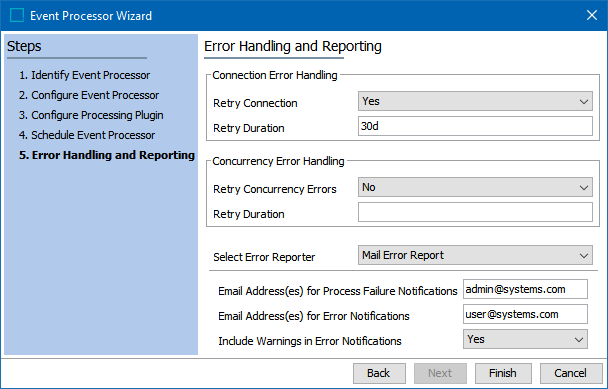Open the Retry Connection dropdown
Viewport: 608px width, 389px height.
475,101
